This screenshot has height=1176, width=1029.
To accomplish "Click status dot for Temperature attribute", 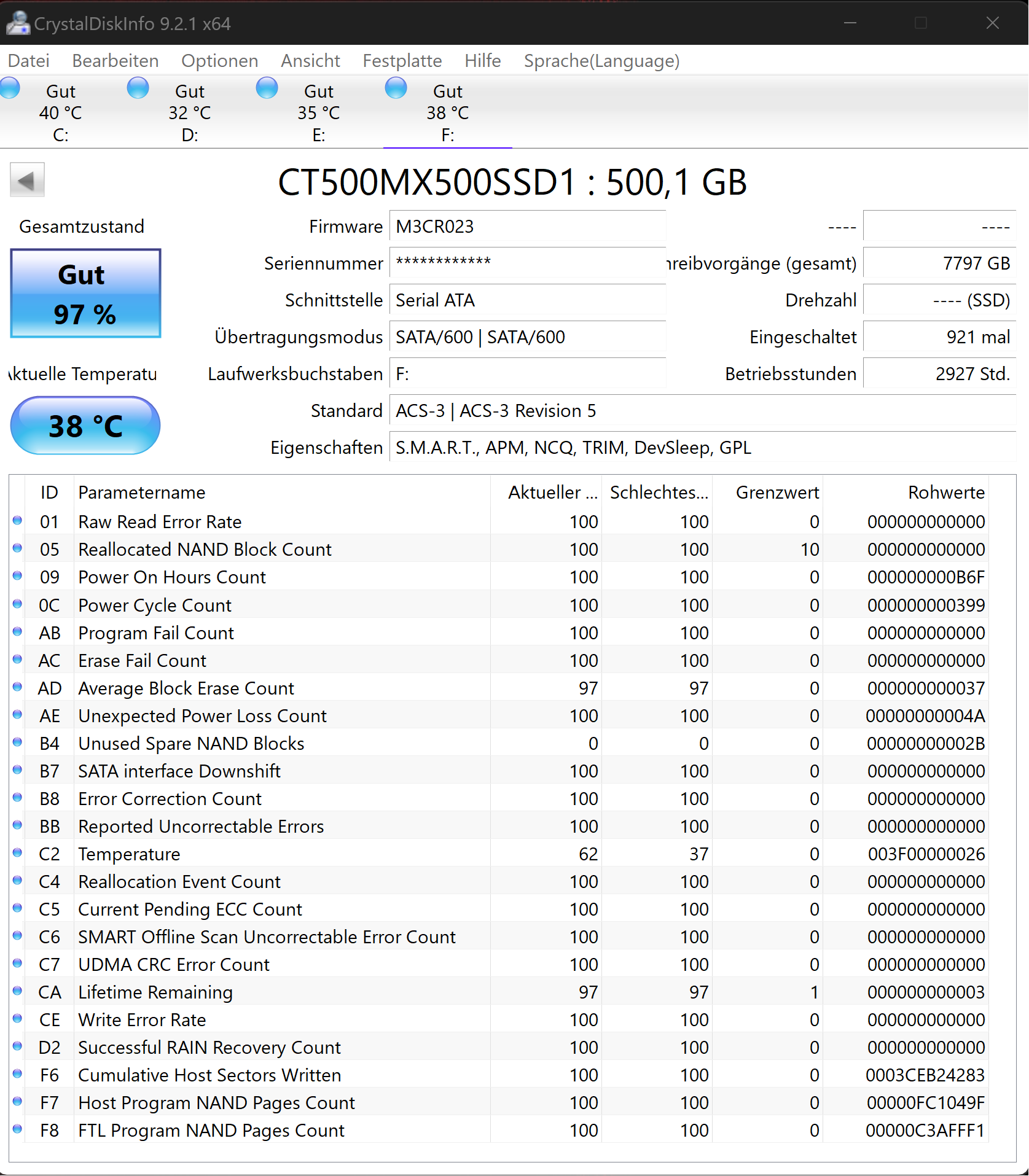I will (17, 853).
